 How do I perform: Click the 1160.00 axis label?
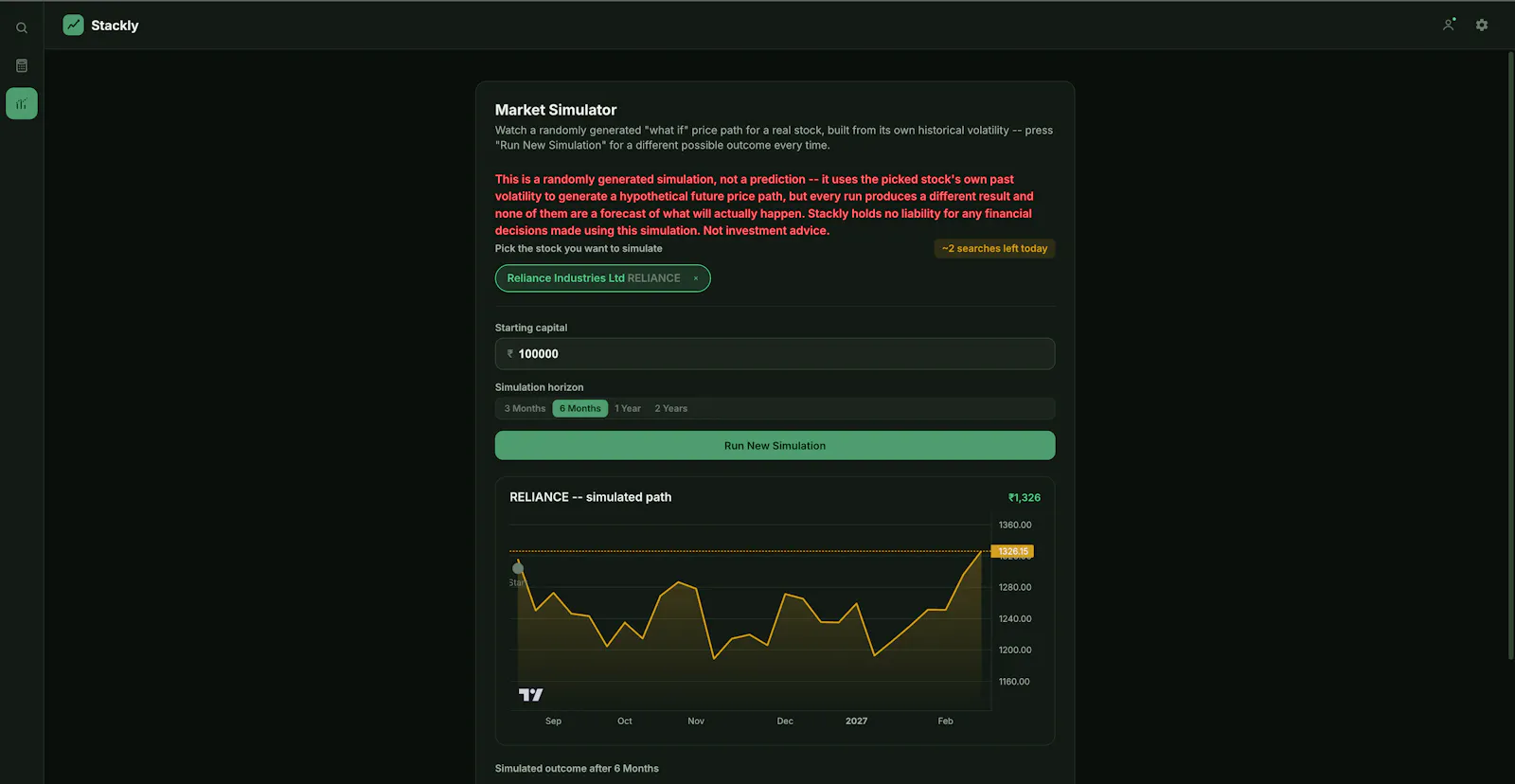[1014, 682]
